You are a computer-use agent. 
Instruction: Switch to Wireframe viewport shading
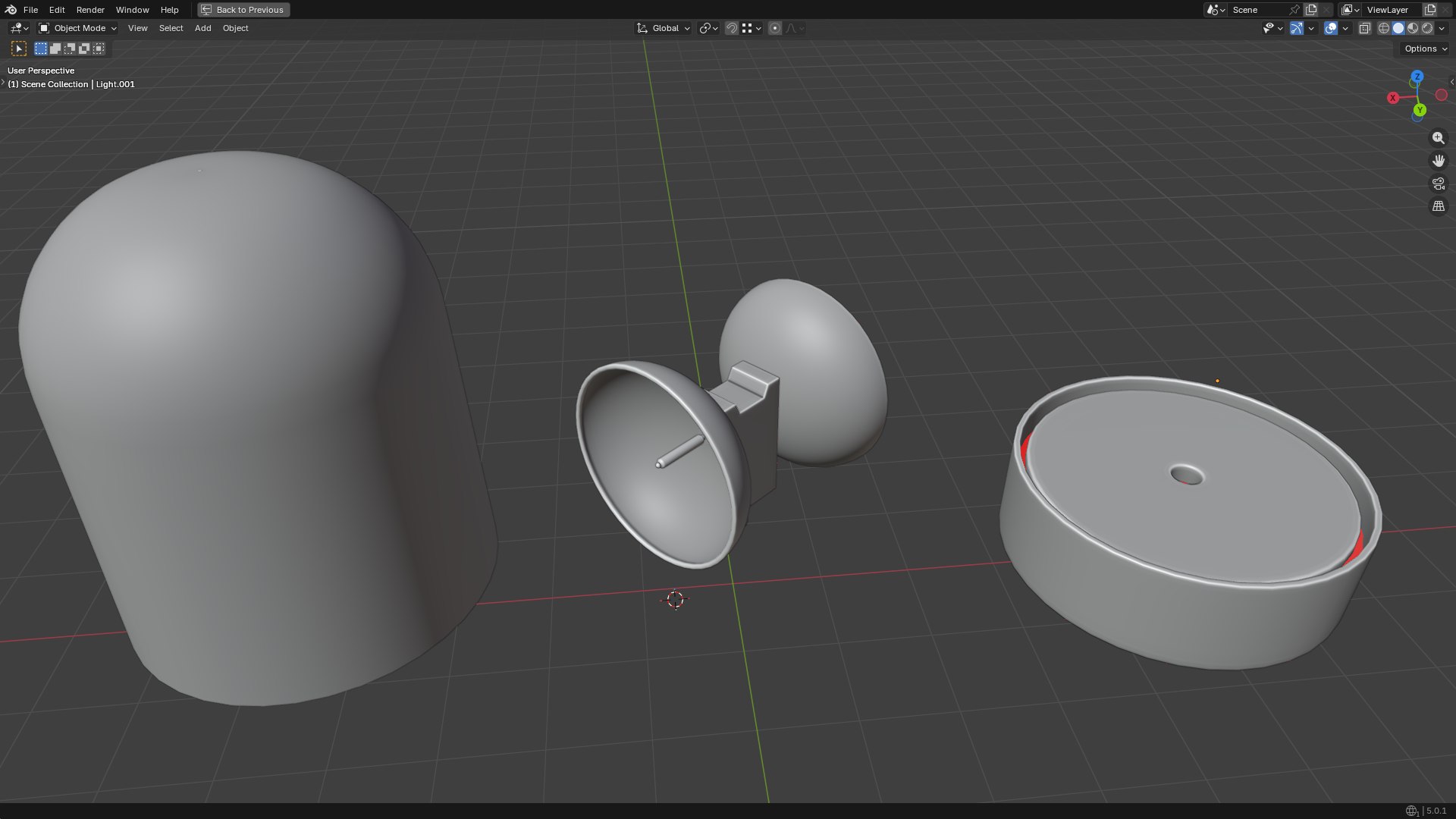pyautogui.click(x=1384, y=28)
